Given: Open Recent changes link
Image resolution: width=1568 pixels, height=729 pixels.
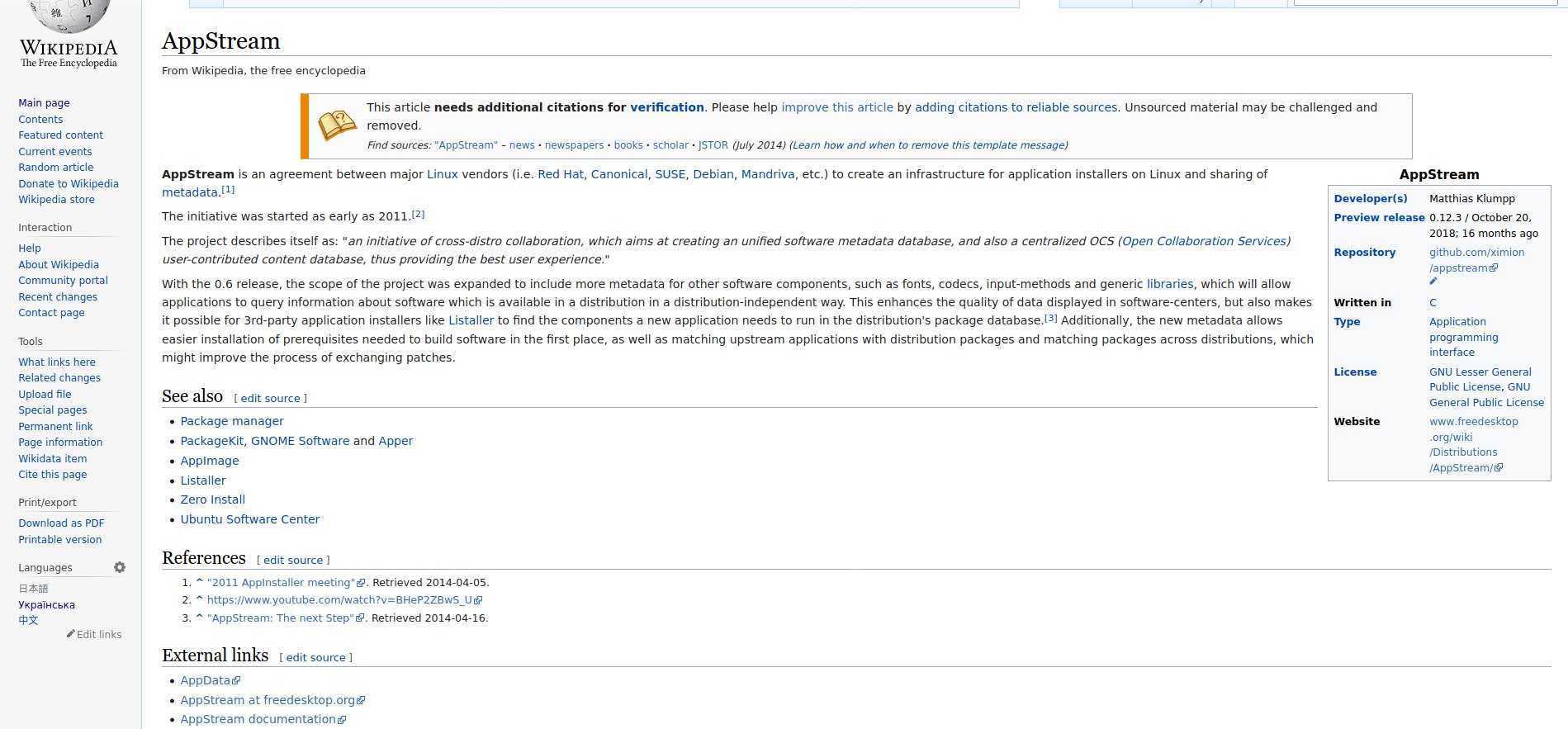Looking at the screenshot, I should pos(58,297).
